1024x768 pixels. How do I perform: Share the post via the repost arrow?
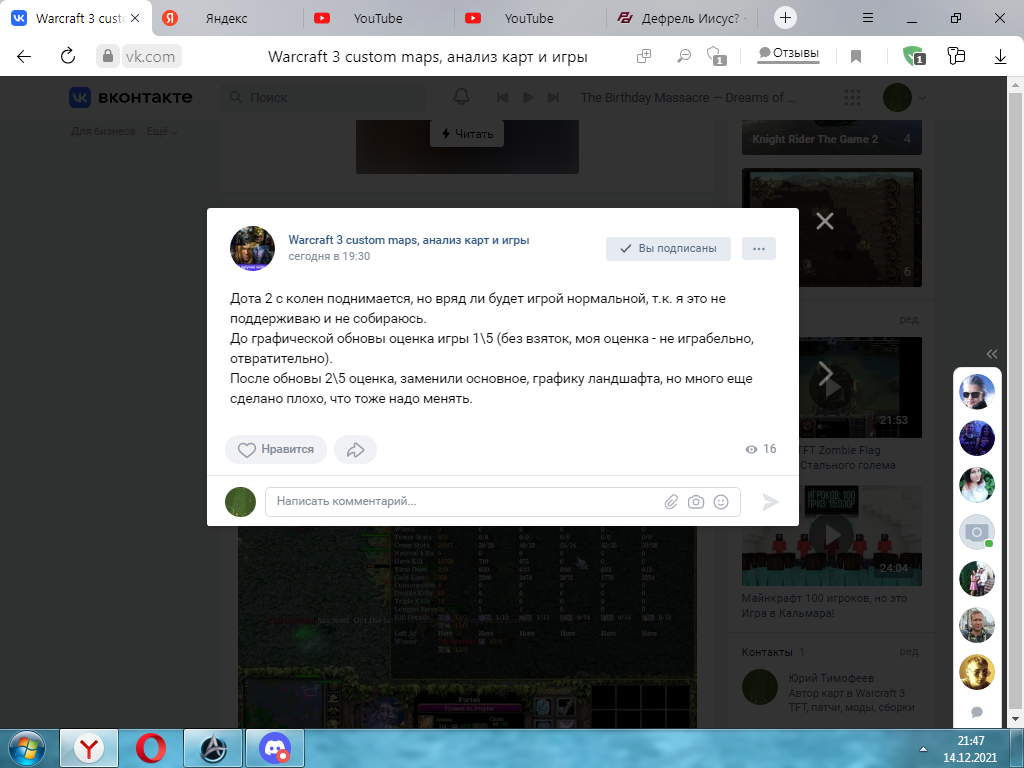[x=355, y=449]
